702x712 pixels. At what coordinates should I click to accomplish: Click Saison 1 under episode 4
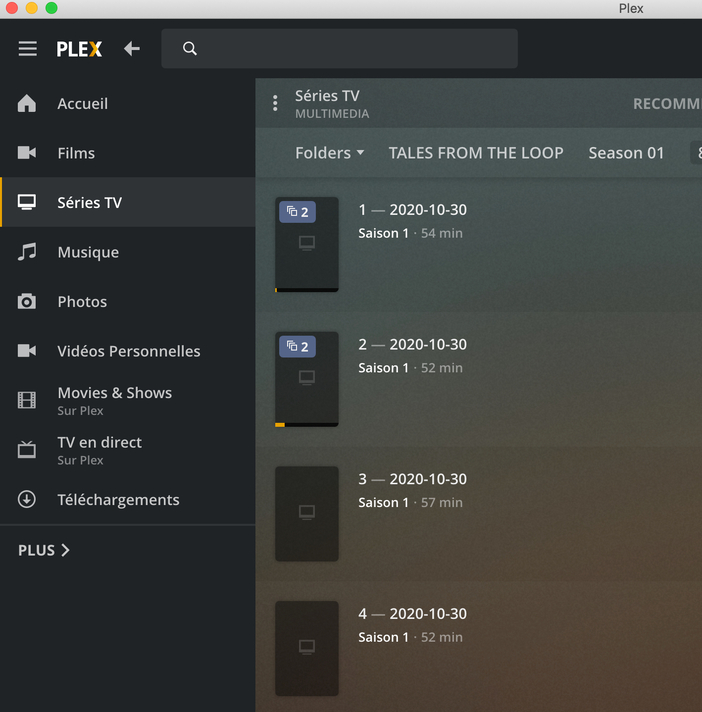[383, 637]
